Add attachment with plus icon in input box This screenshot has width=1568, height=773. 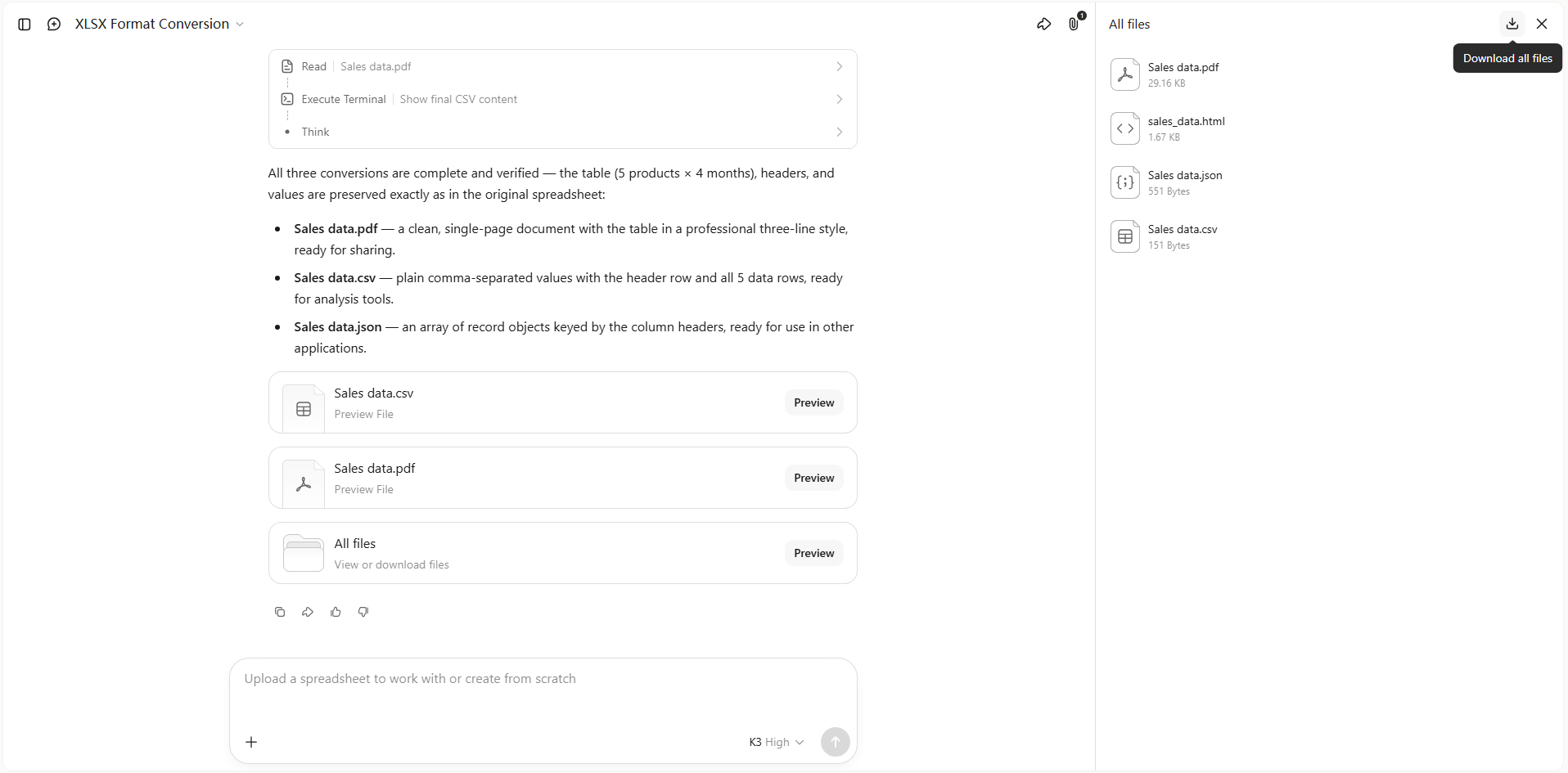pyautogui.click(x=251, y=742)
